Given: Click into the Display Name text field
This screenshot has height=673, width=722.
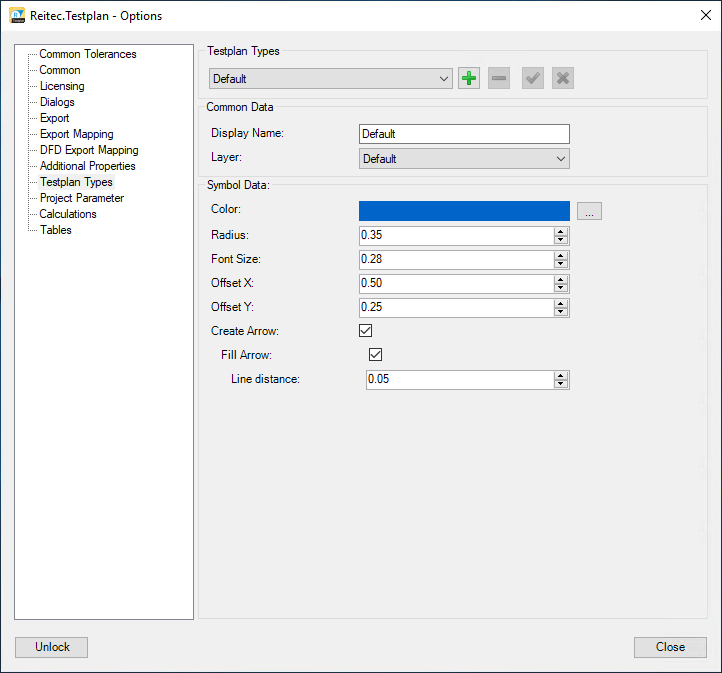Looking at the screenshot, I should click(x=464, y=134).
